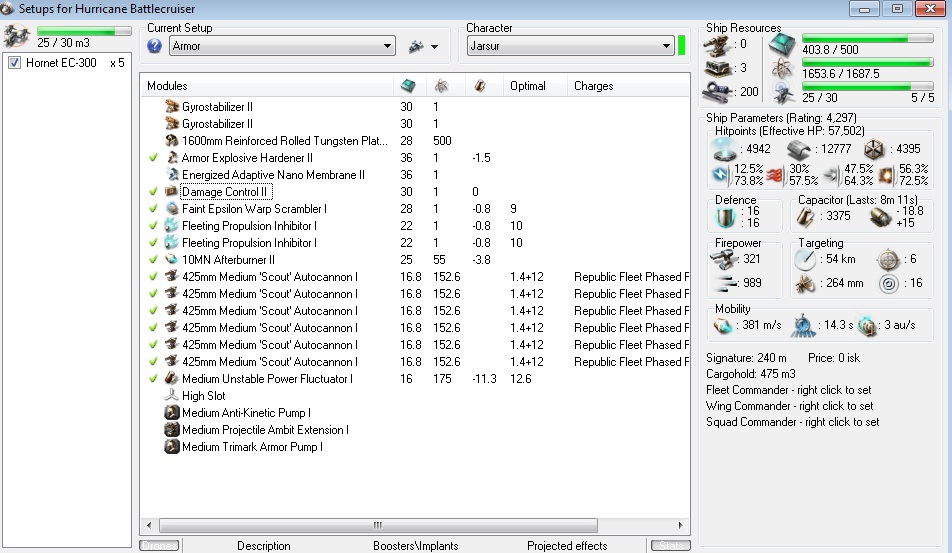Toggle 10MN Afterburner II active checkmark
The height and width of the screenshot is (553, 952).
pos(153,260)
